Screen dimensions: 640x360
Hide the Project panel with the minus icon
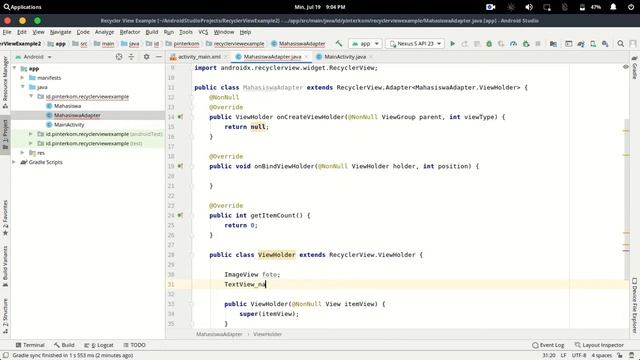158,57
